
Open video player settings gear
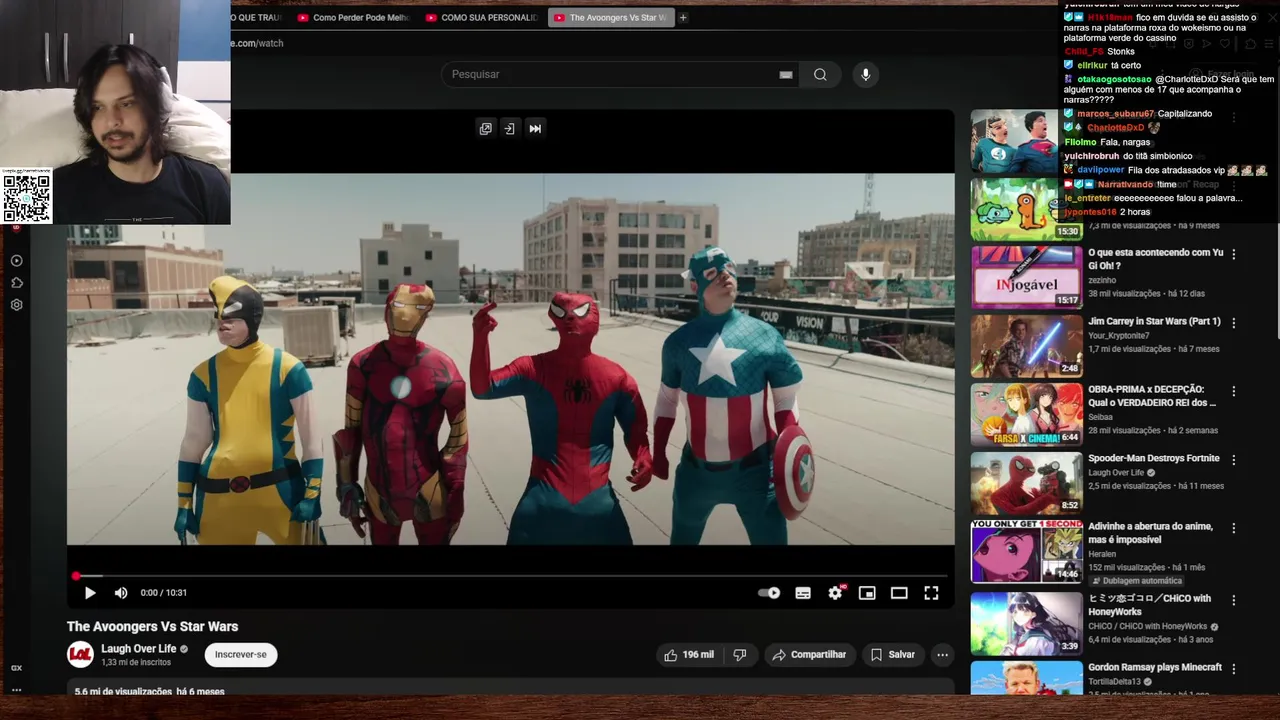point(835,593)
